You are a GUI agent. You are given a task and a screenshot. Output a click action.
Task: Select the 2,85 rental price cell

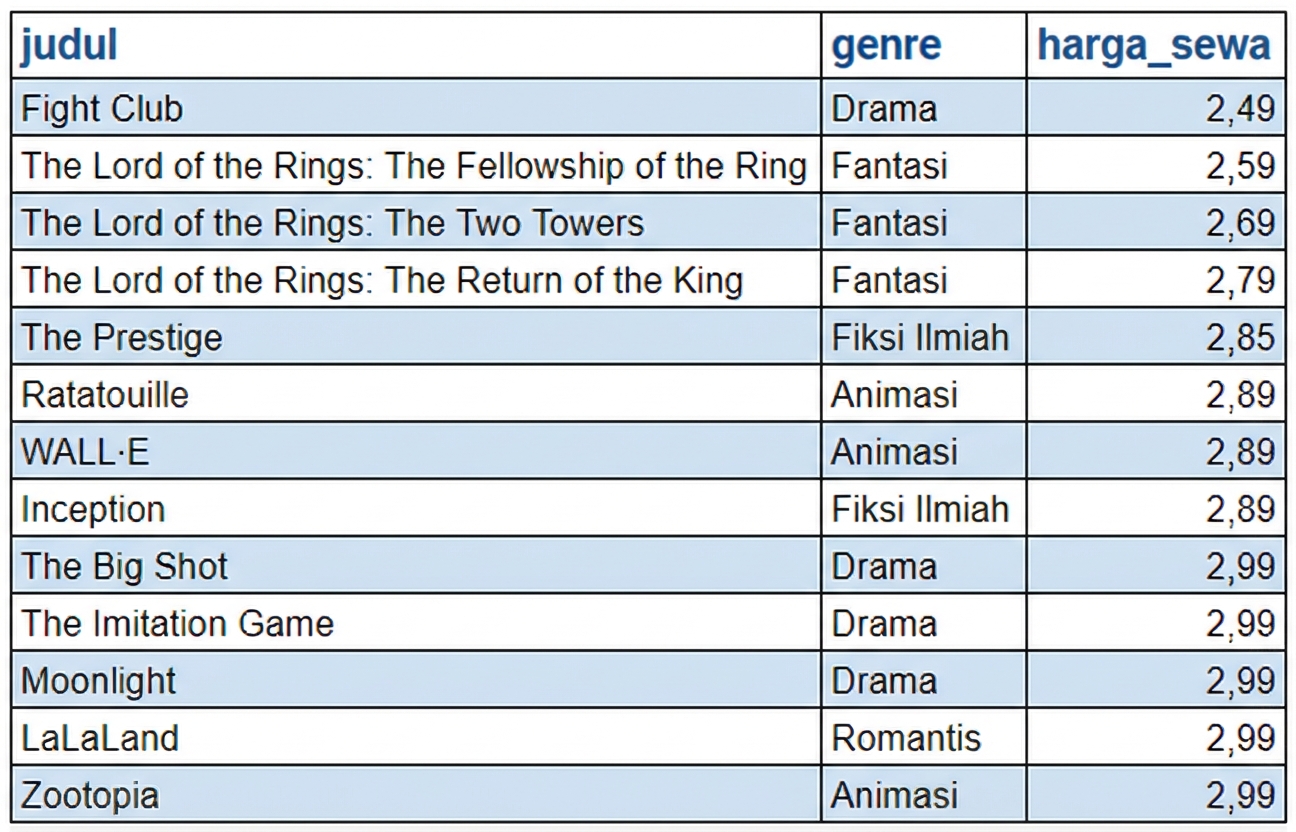(x=1240, y=337)
